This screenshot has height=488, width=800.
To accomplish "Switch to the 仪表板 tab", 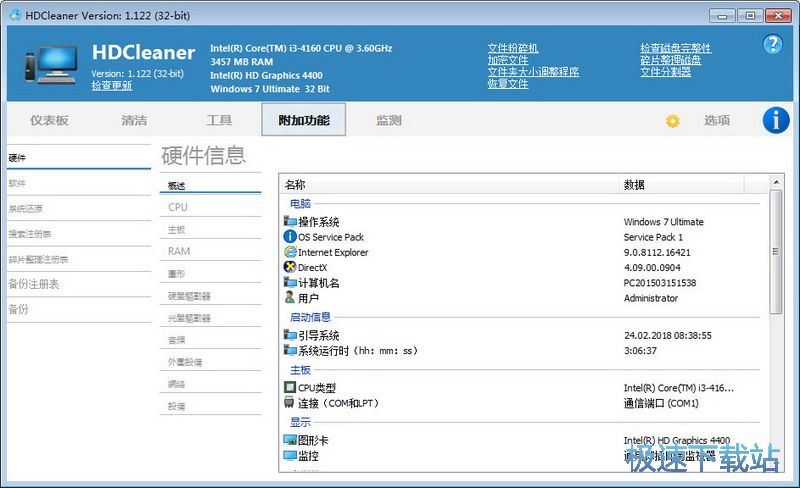I will pos(49,121).
